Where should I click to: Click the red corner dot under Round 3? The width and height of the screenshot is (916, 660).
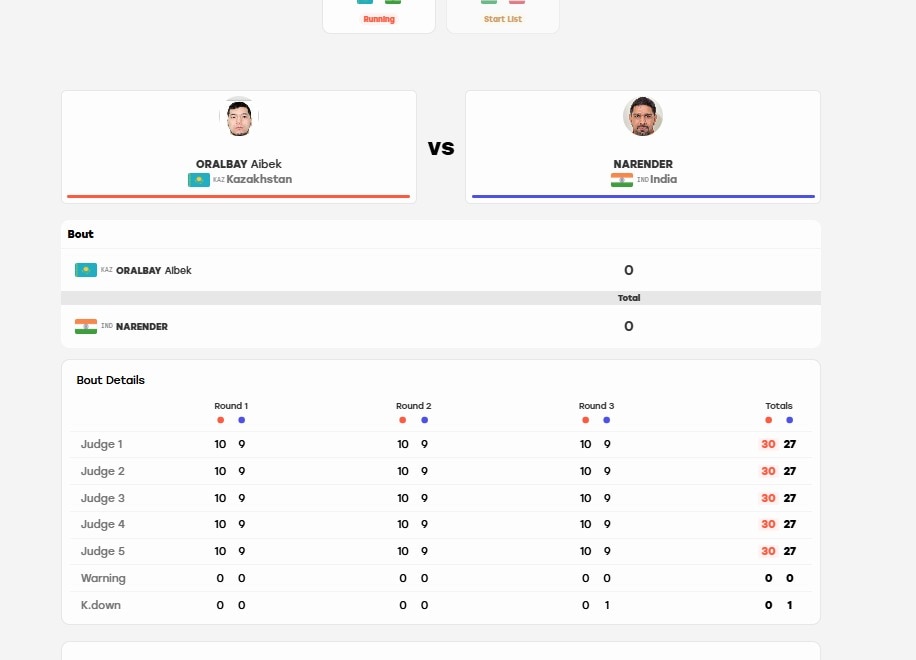(585, 420)
